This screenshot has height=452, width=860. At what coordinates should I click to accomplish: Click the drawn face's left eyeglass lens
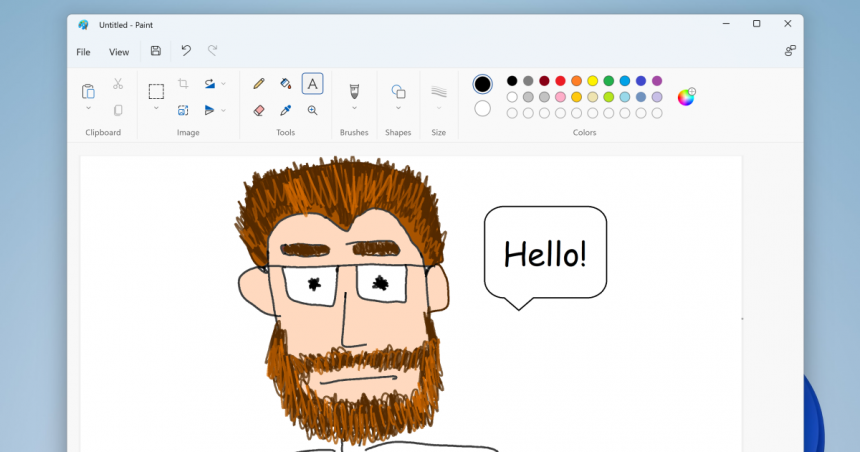pos(310,285)
